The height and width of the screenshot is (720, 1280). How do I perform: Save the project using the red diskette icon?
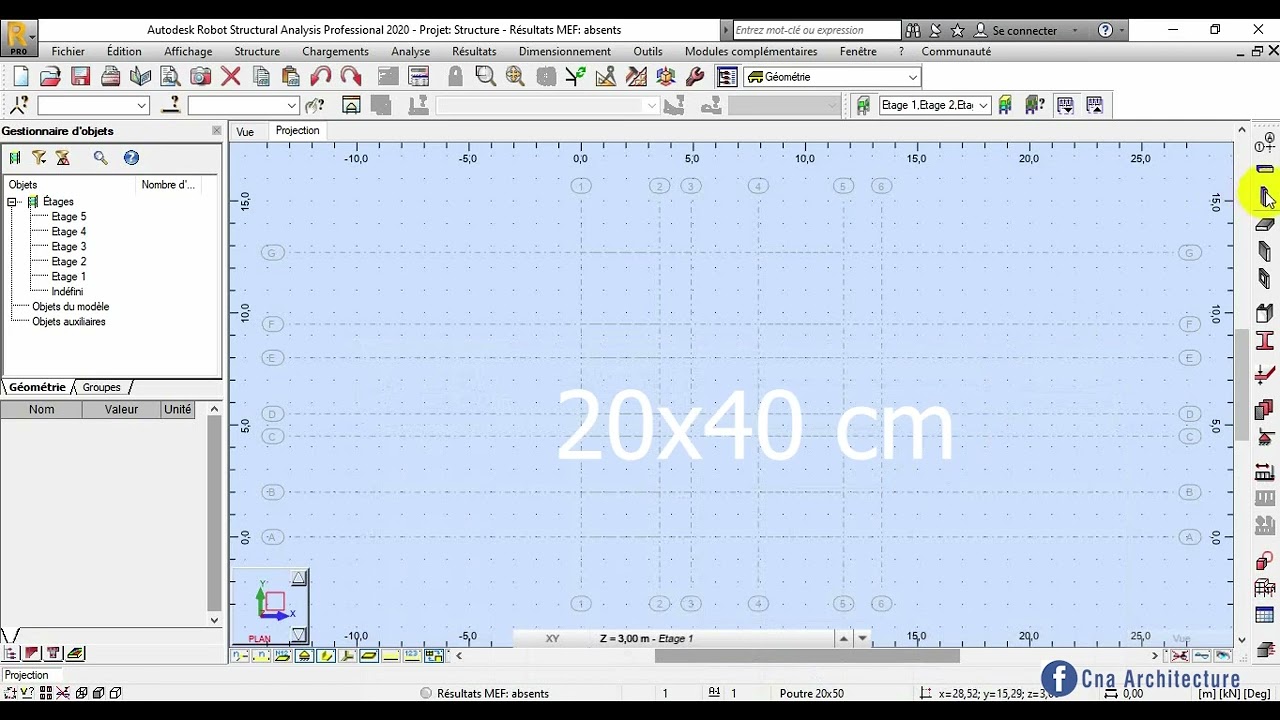click(81, 77)
